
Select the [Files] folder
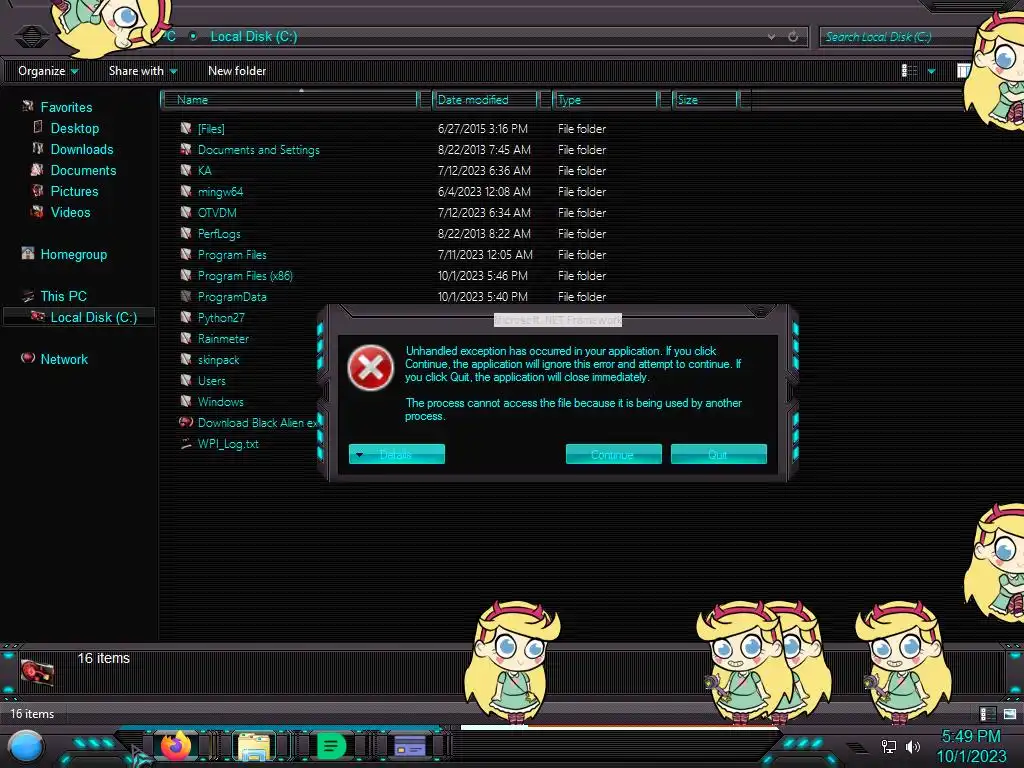click(211, 129)
